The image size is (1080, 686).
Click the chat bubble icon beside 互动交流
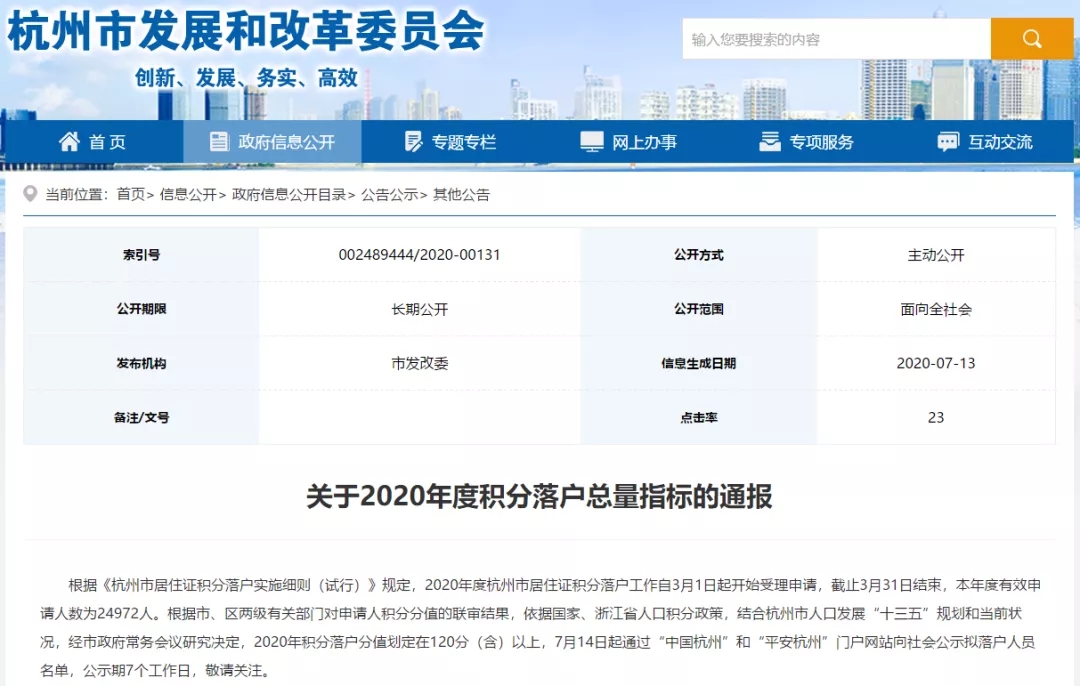tap(948, 142)
